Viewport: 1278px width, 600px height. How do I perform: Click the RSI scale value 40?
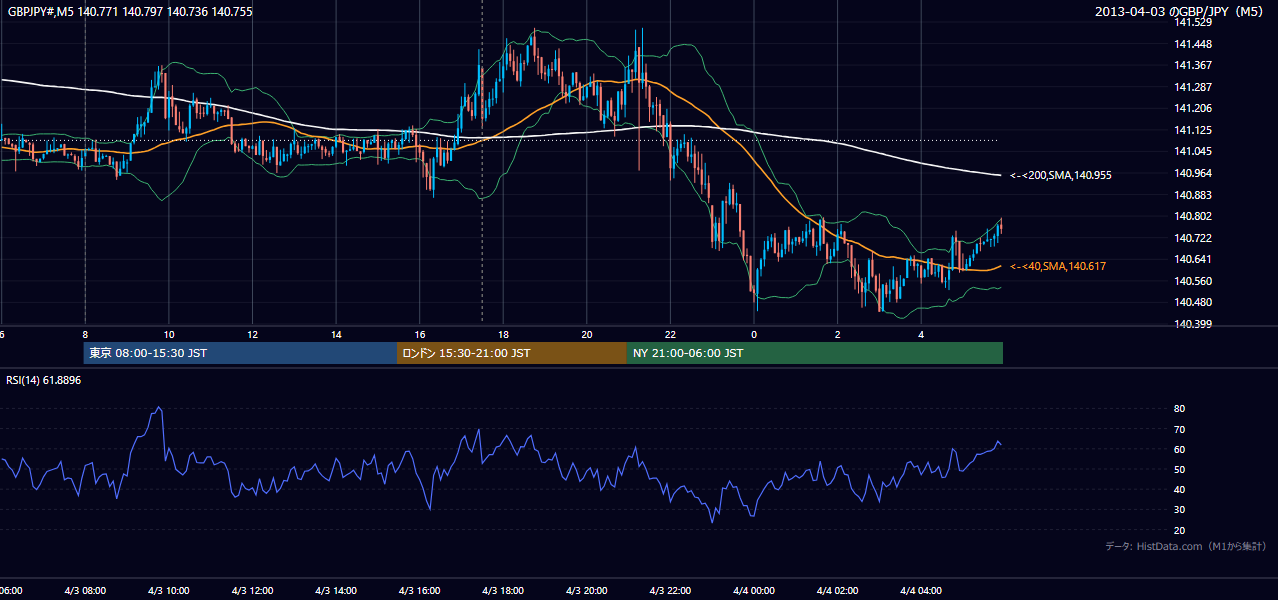1179,490
